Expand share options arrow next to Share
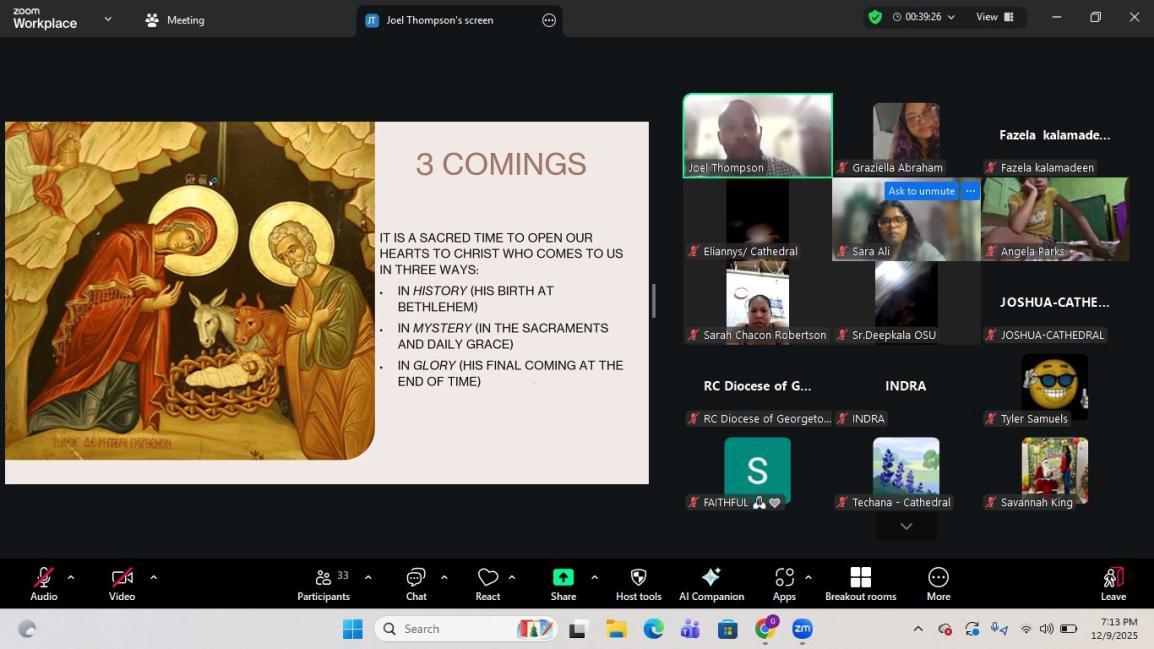Viewport: 1154px width, 649px height. [594, 578]
